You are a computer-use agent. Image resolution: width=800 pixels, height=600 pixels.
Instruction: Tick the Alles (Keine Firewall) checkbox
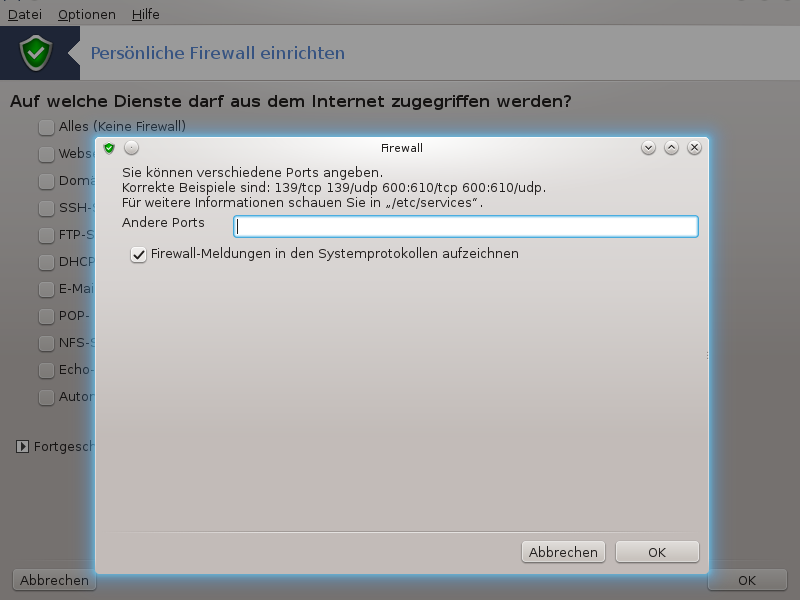[x=46, y=127]
